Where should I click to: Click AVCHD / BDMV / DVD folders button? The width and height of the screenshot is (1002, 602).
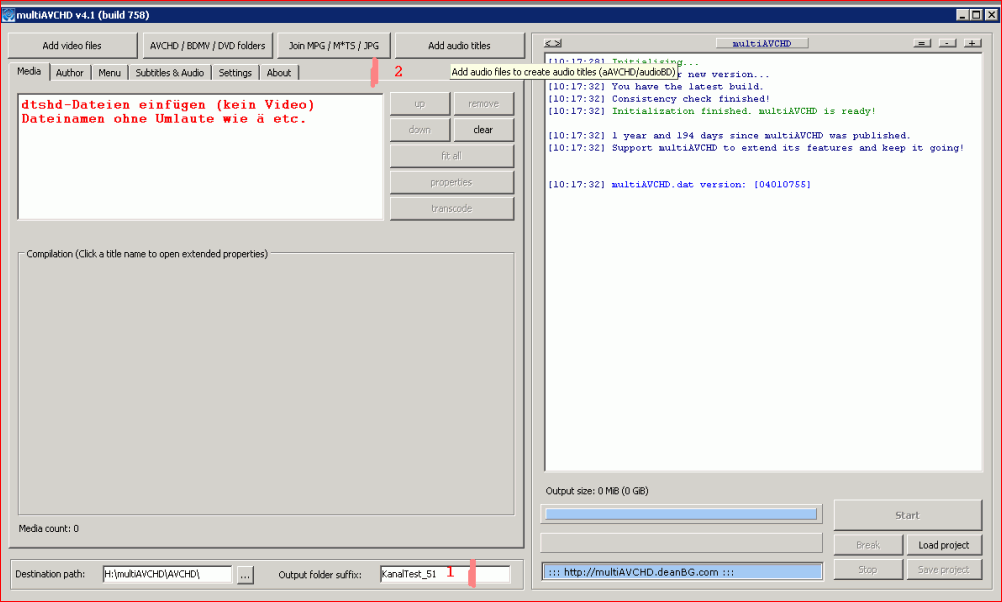[x=207, y=46]
